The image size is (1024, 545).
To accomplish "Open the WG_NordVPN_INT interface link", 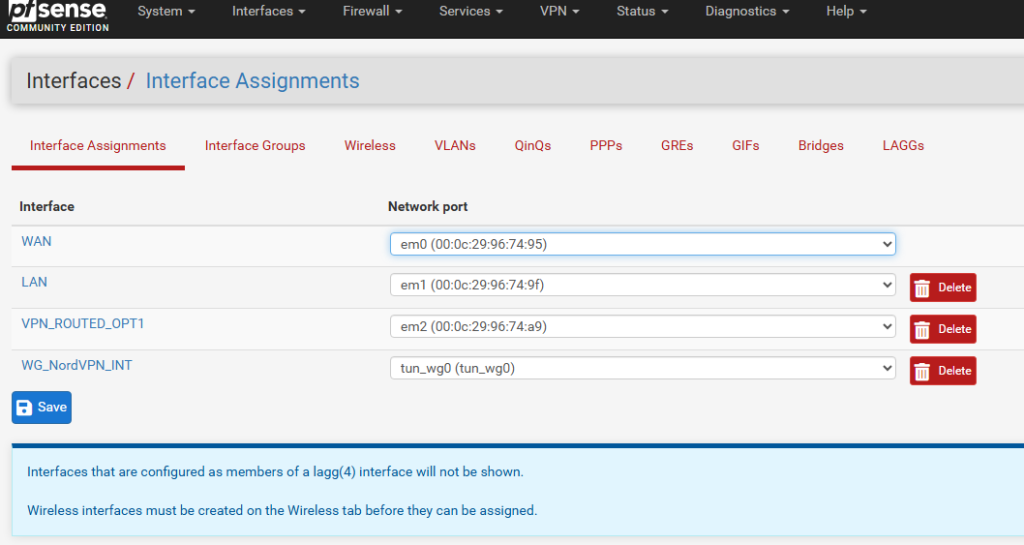I will [x=76, y=366].
